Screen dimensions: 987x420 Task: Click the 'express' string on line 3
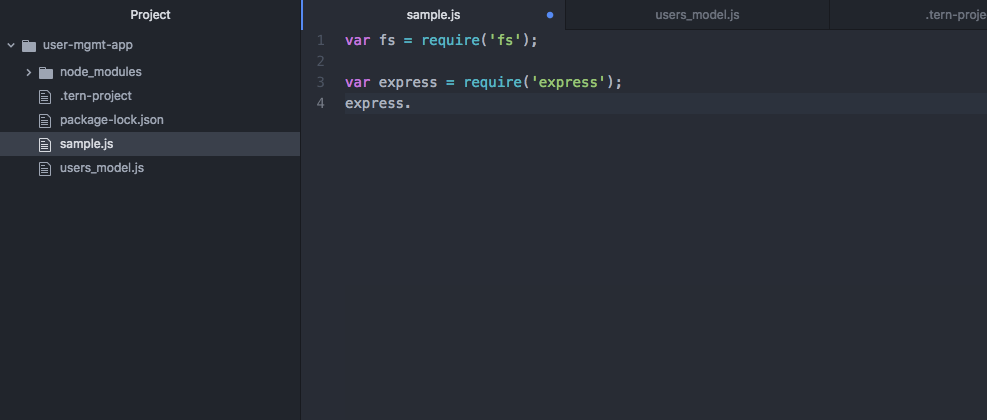pyautogui.click(x=566, y=83)
